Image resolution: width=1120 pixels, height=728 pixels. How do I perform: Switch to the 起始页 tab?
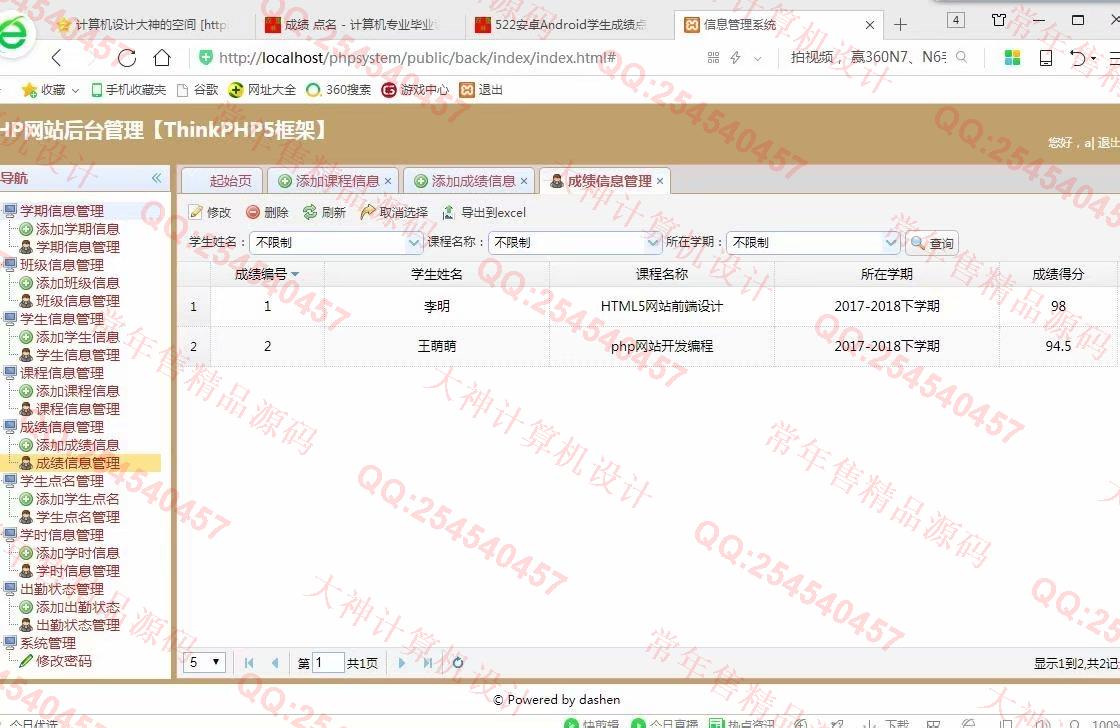pos(223,181)
